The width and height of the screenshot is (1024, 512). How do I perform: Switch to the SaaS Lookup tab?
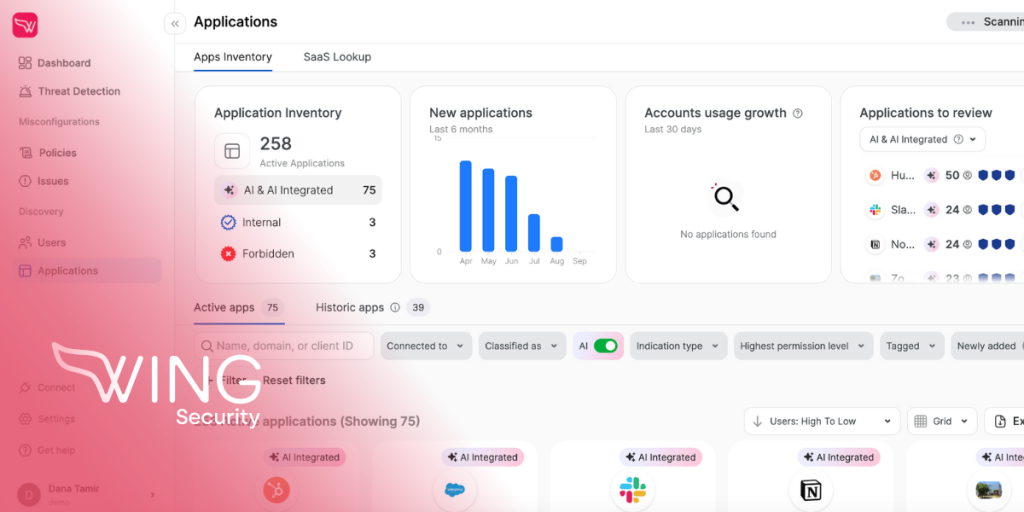tap(337, 57)
